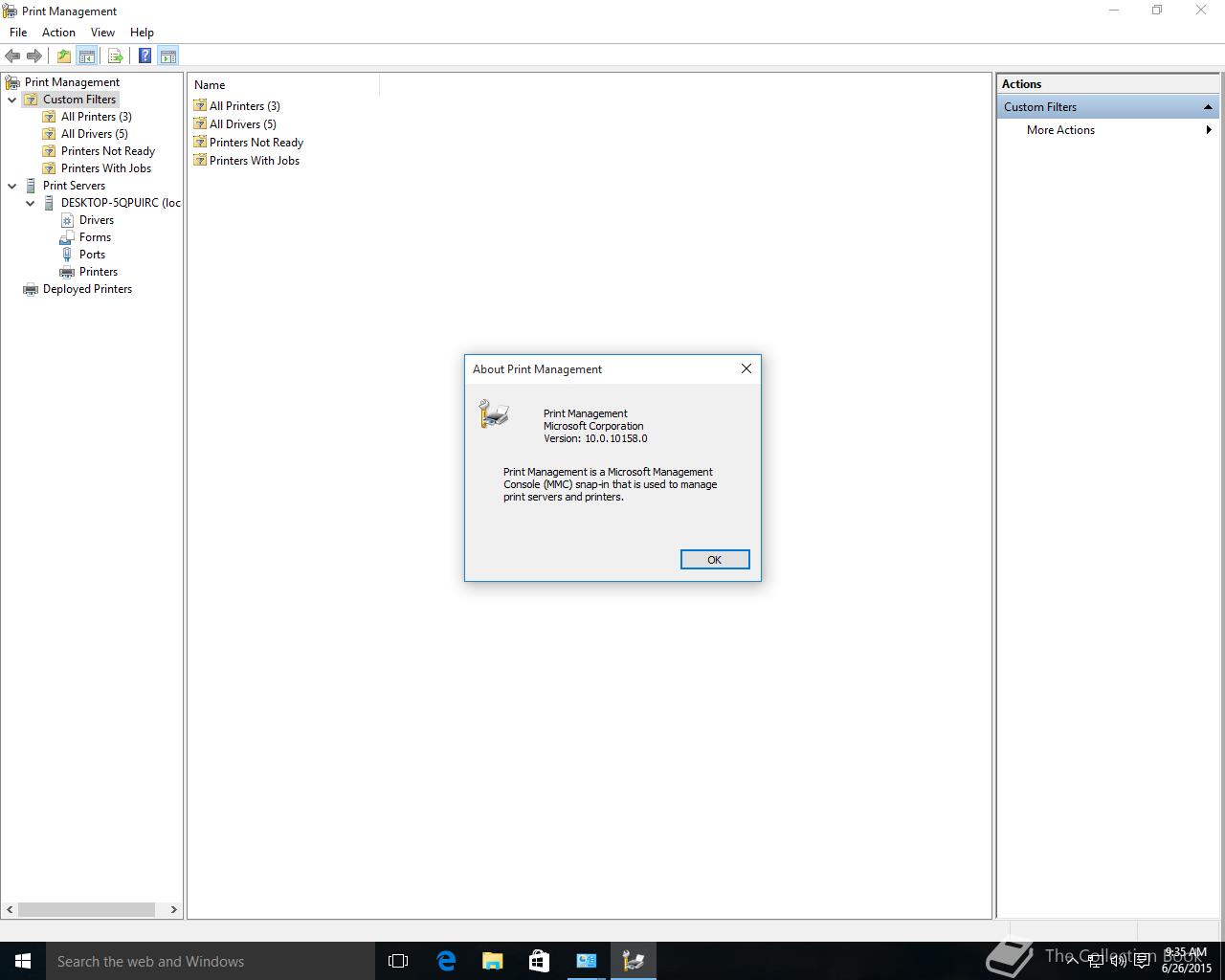Collapse the DESKTOP-5QPUIRC tree node
The width and height of the screenshot is (1225, 980).
click(31, 203)
